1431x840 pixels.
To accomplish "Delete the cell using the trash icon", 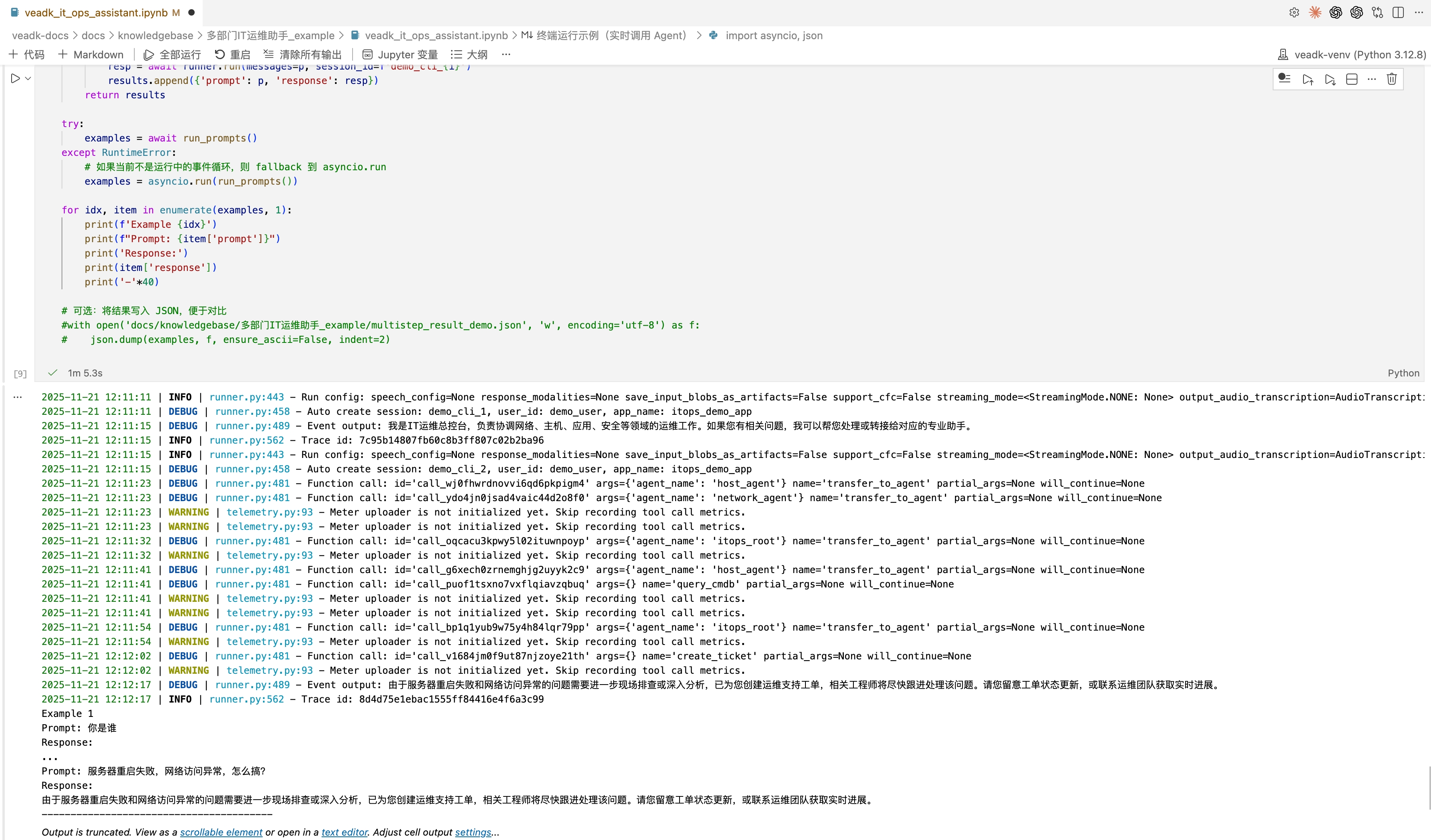I will click(1391, 79).
